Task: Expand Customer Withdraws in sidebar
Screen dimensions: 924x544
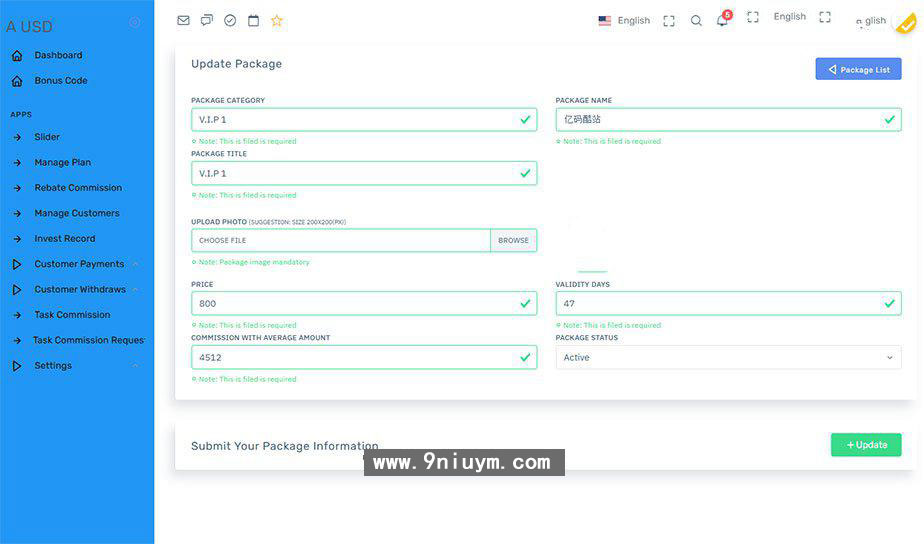Action: point(80,290)
